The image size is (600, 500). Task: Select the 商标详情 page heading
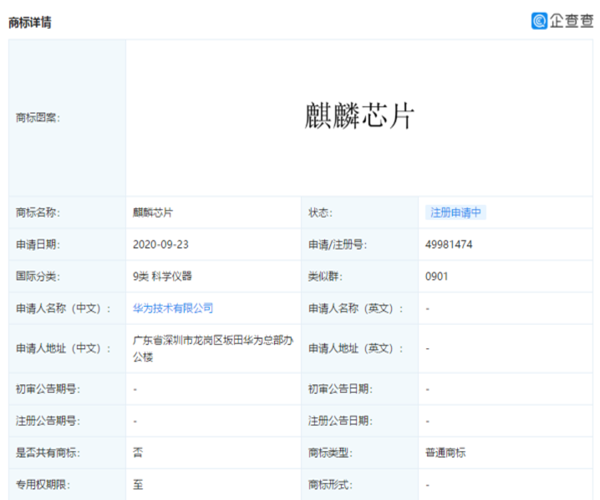click(30, 22)
